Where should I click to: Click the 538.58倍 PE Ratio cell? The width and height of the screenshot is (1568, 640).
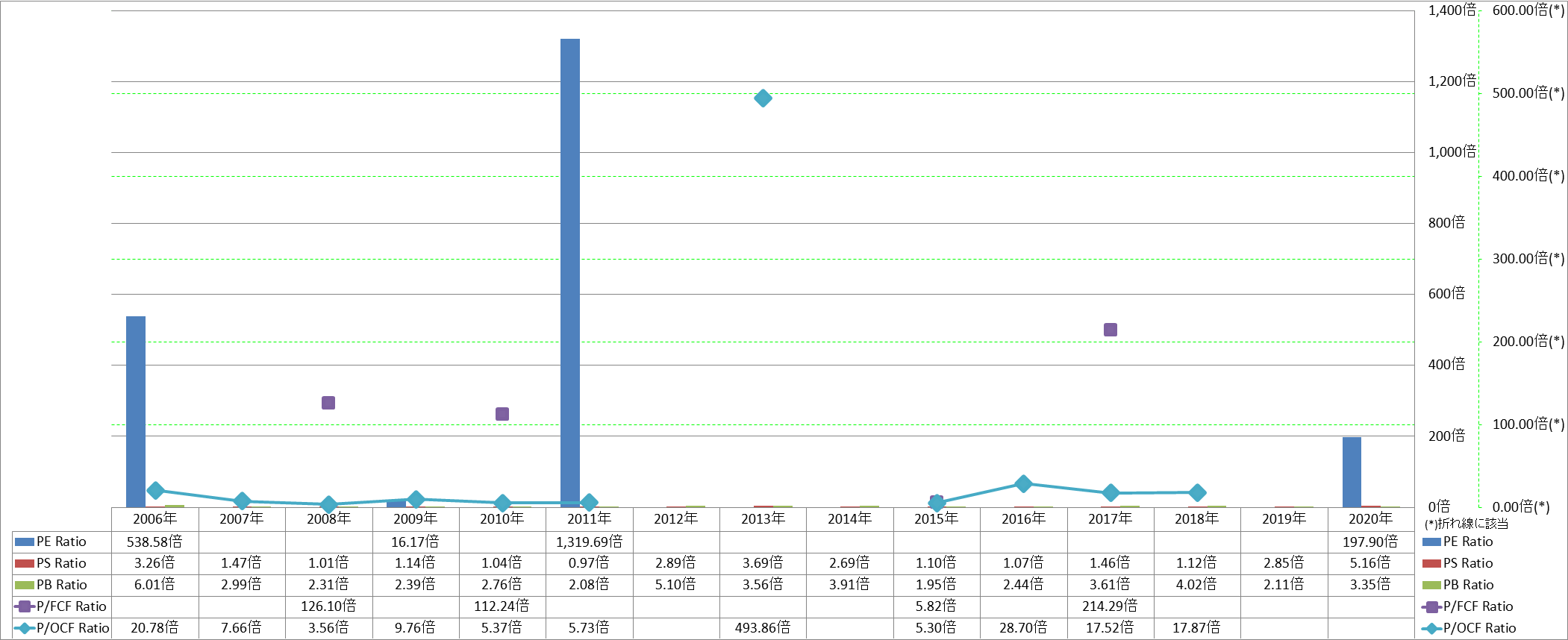pyautogui.click(x=155, y=542)
